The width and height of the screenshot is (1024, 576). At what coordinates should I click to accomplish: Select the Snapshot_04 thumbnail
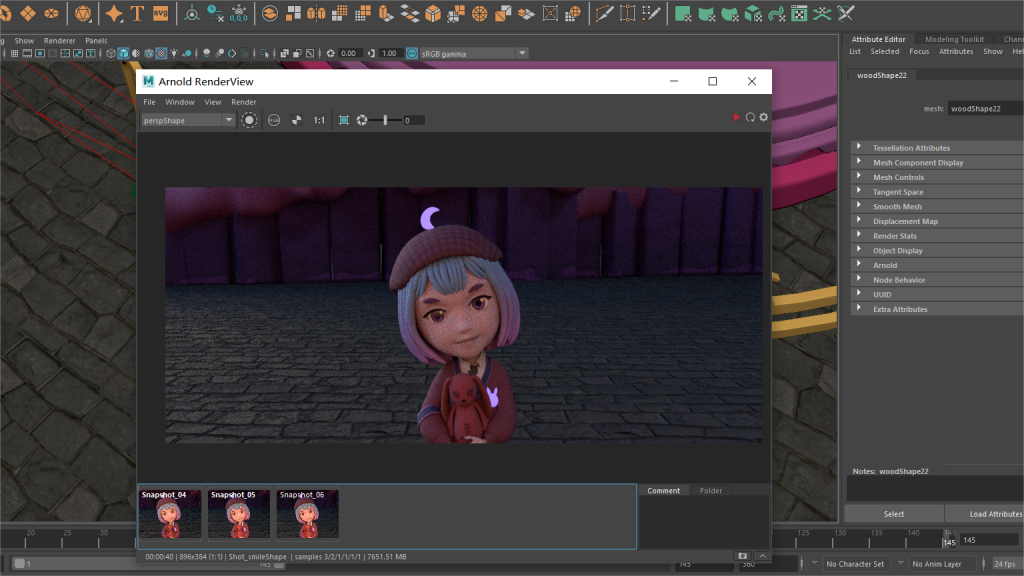coord(170,514)
